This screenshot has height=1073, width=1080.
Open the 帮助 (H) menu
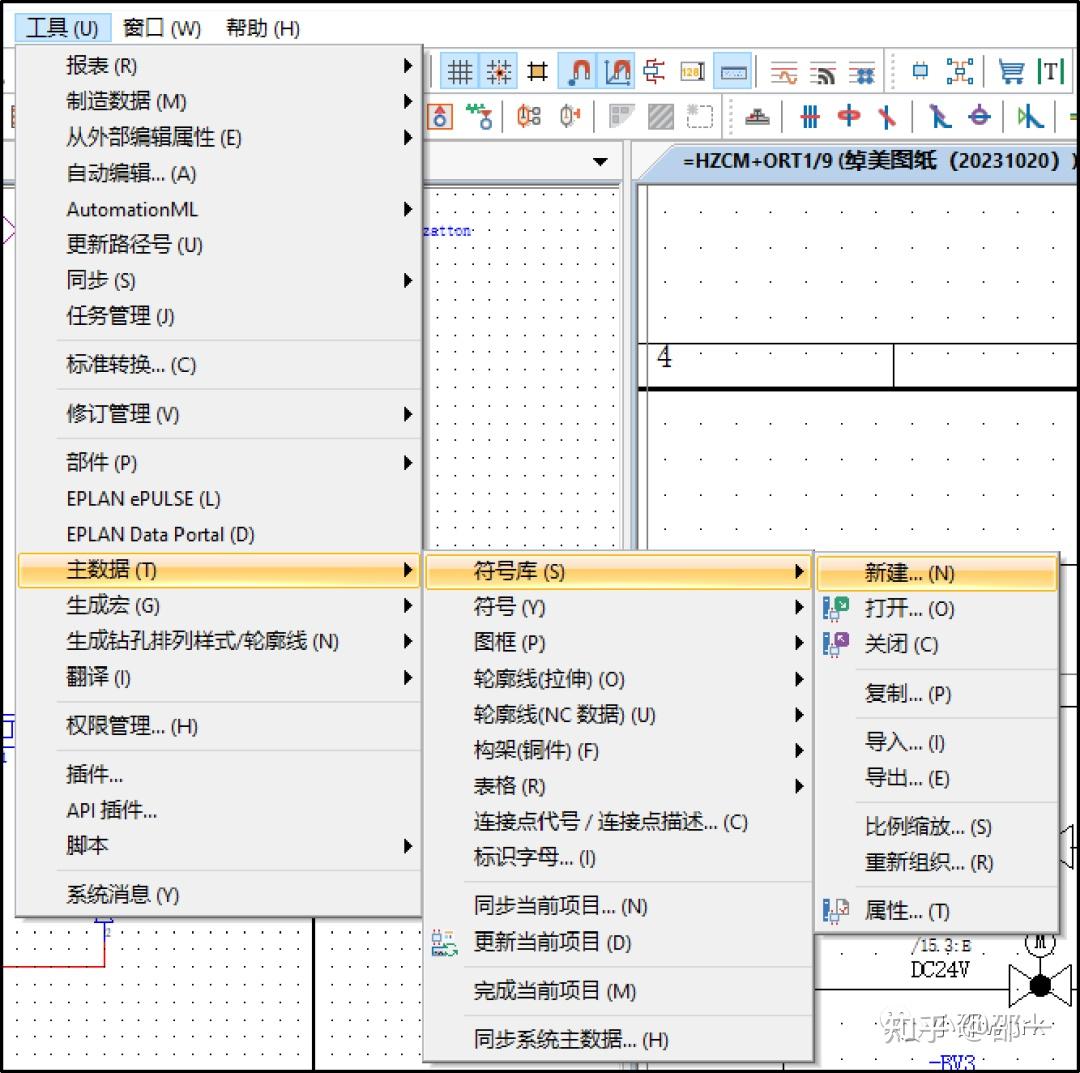point(260,28)
